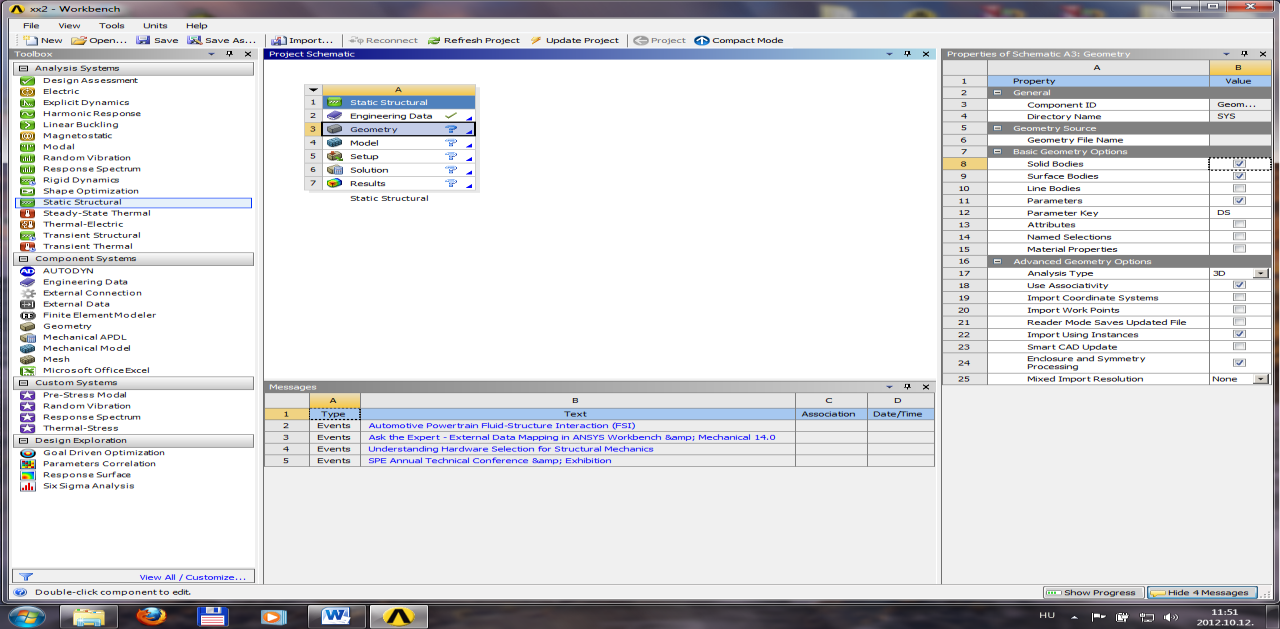Screen dimensions: 1280x629
Task: Check the Smart CAD Update option
Action: pyautogui.click(x=1239, y=347)
